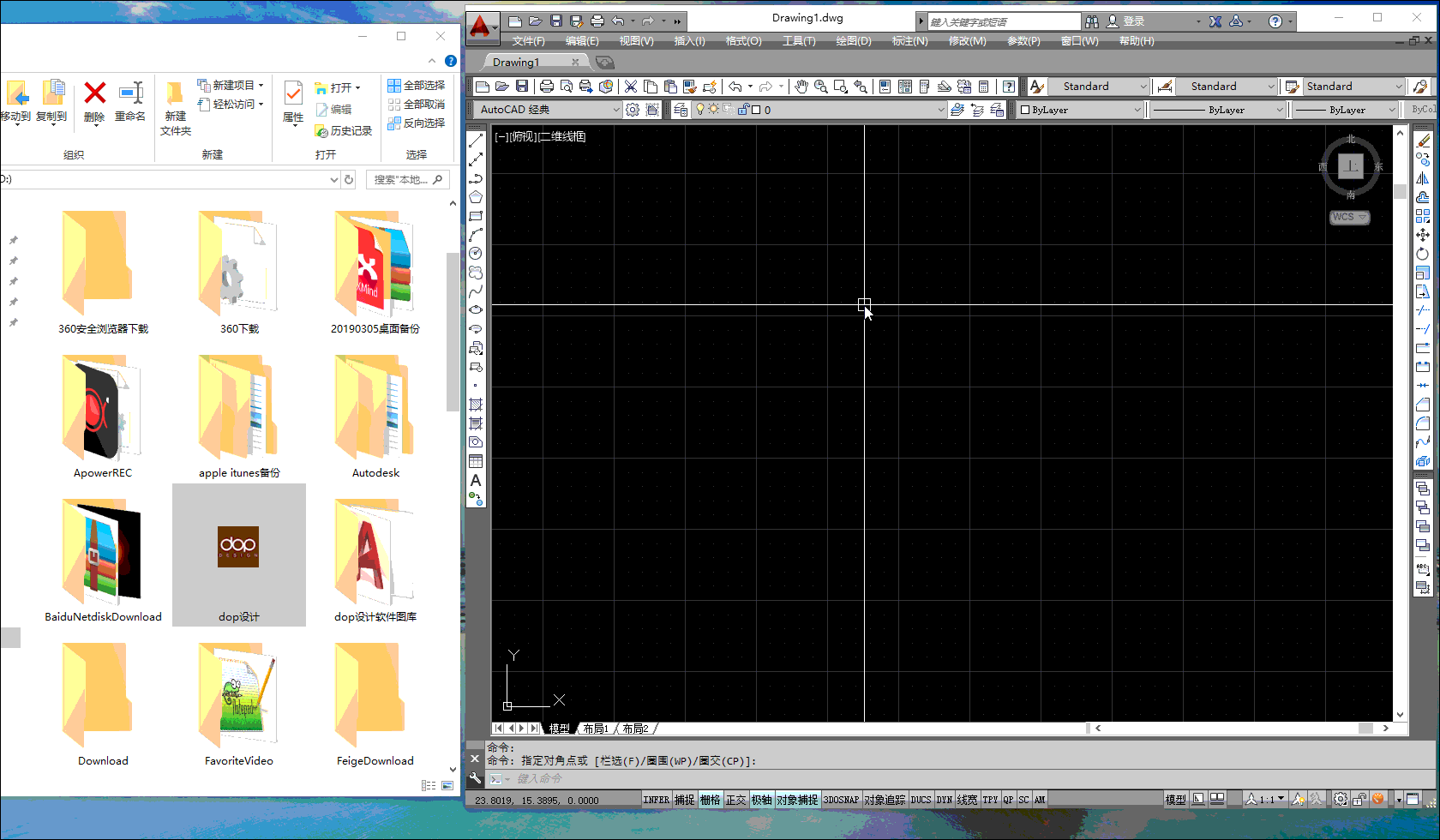
Task: Click the Plot printer icon
Action: [x=546, y=87]
